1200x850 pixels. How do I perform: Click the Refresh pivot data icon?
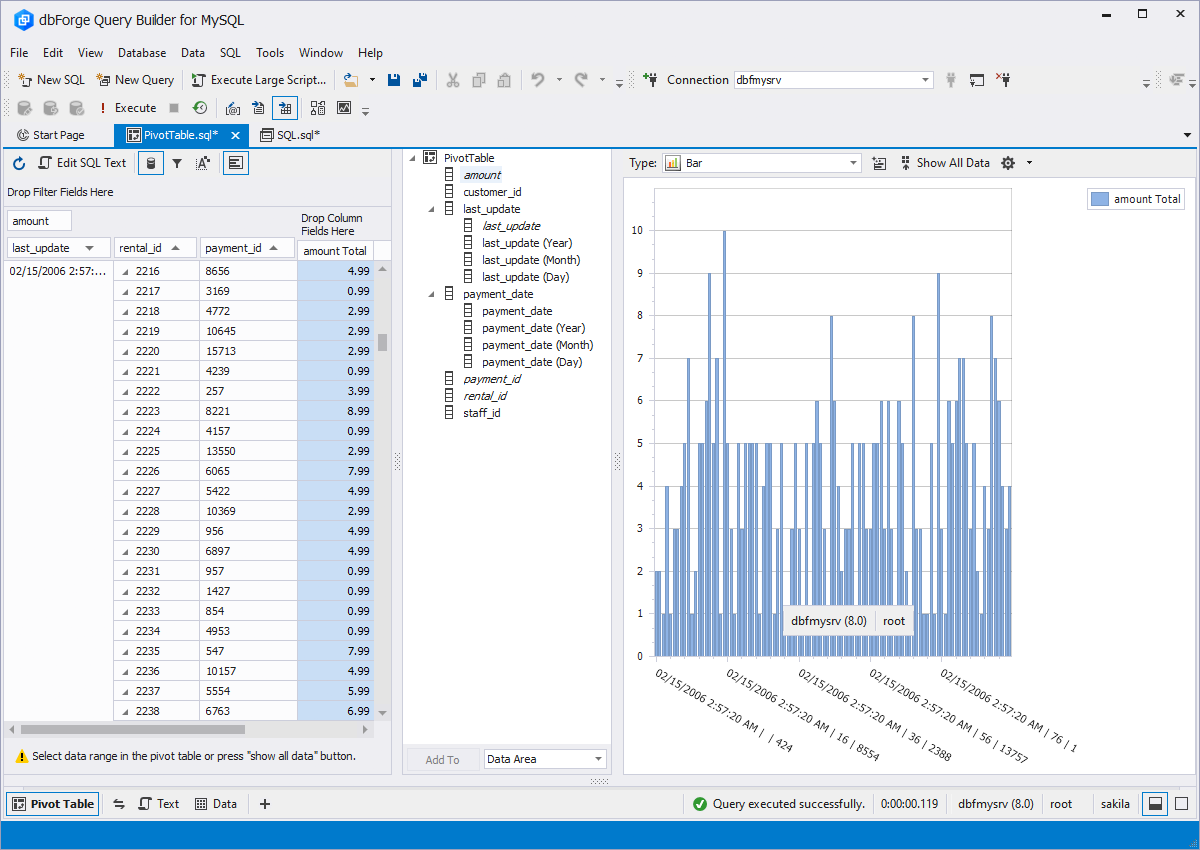[x=19, y=163]
